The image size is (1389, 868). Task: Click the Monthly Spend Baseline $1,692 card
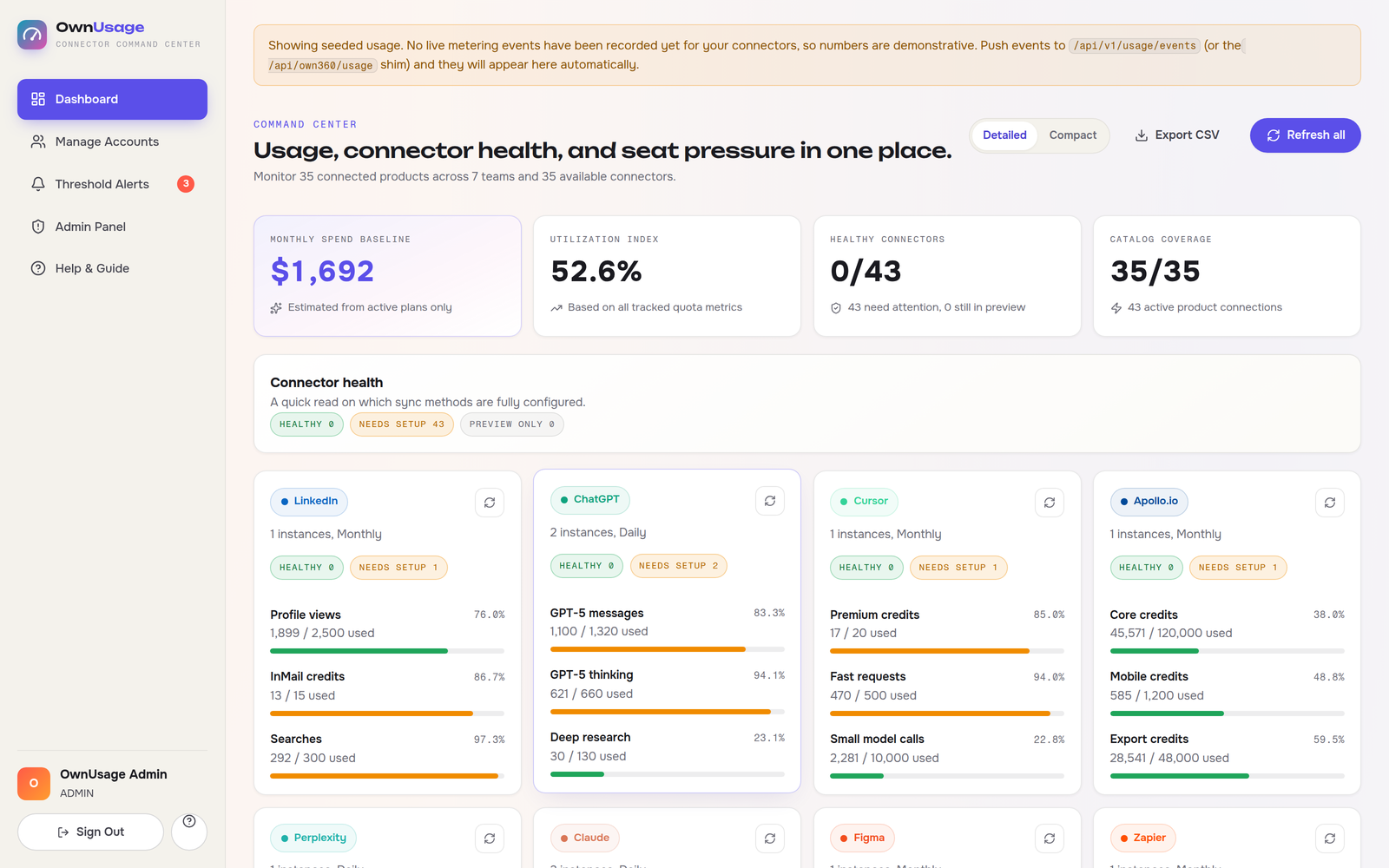click(x=387, y=276)
